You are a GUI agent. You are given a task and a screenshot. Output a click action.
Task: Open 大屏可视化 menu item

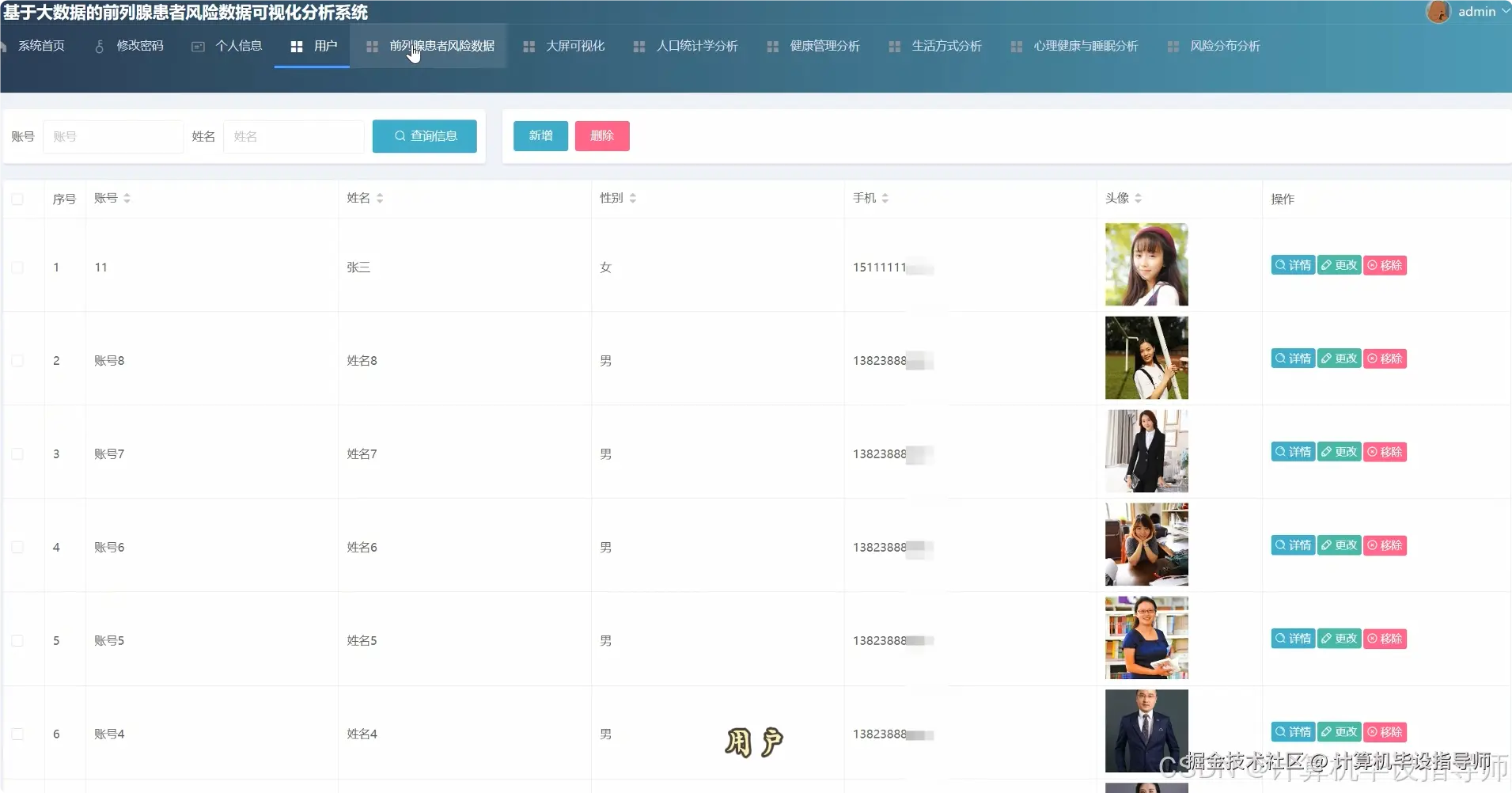pos(563,46)
